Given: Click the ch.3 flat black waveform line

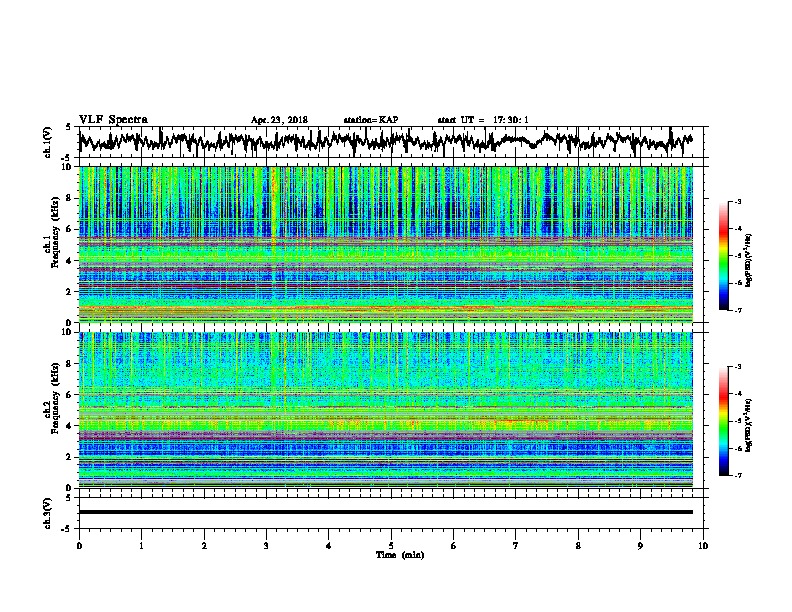Looking at the screenshot, I should point(385,512).
